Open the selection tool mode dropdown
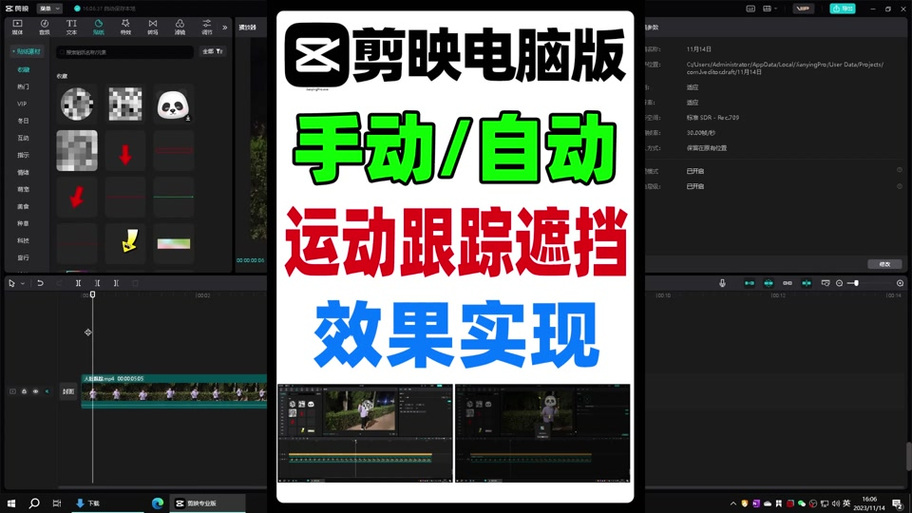Image resolution: width=912 pixels, height=513 pixels. (23, 284)
